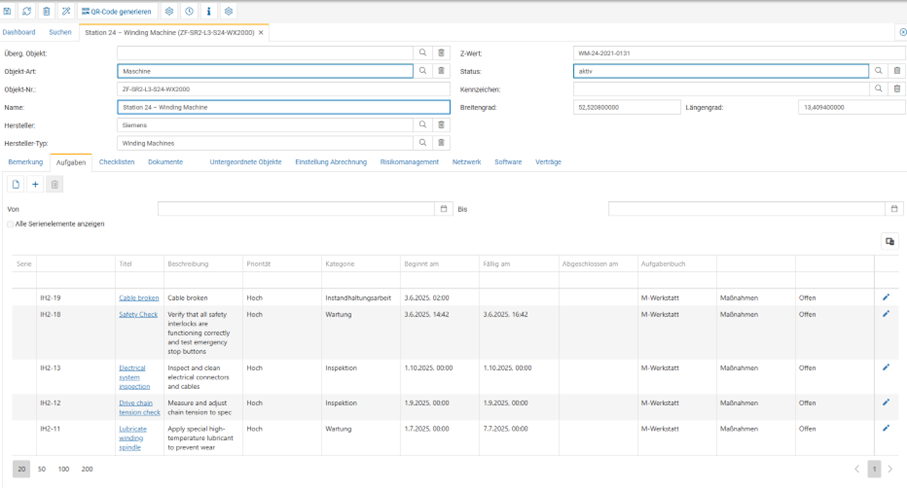Click into the Name input field
The height and width of the screenshot is (488, 907).
pyautogui.click(x=283, y=107)
